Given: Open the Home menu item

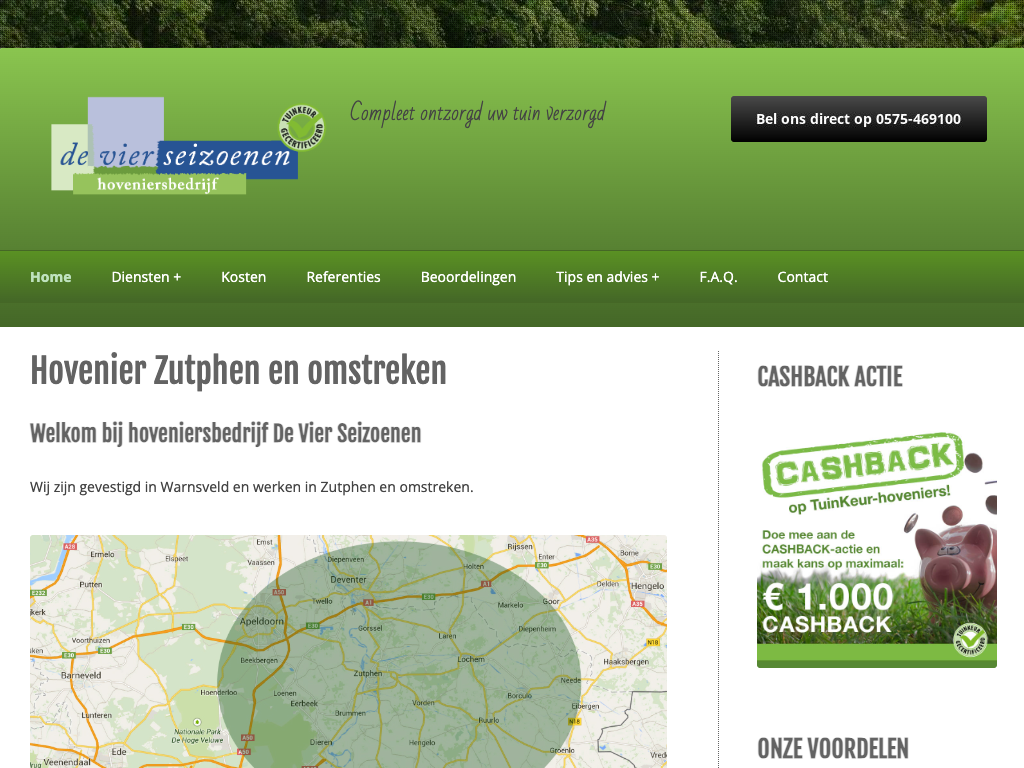Looking at the screenshot, I should pyautogui.click(x=50, y=277).
